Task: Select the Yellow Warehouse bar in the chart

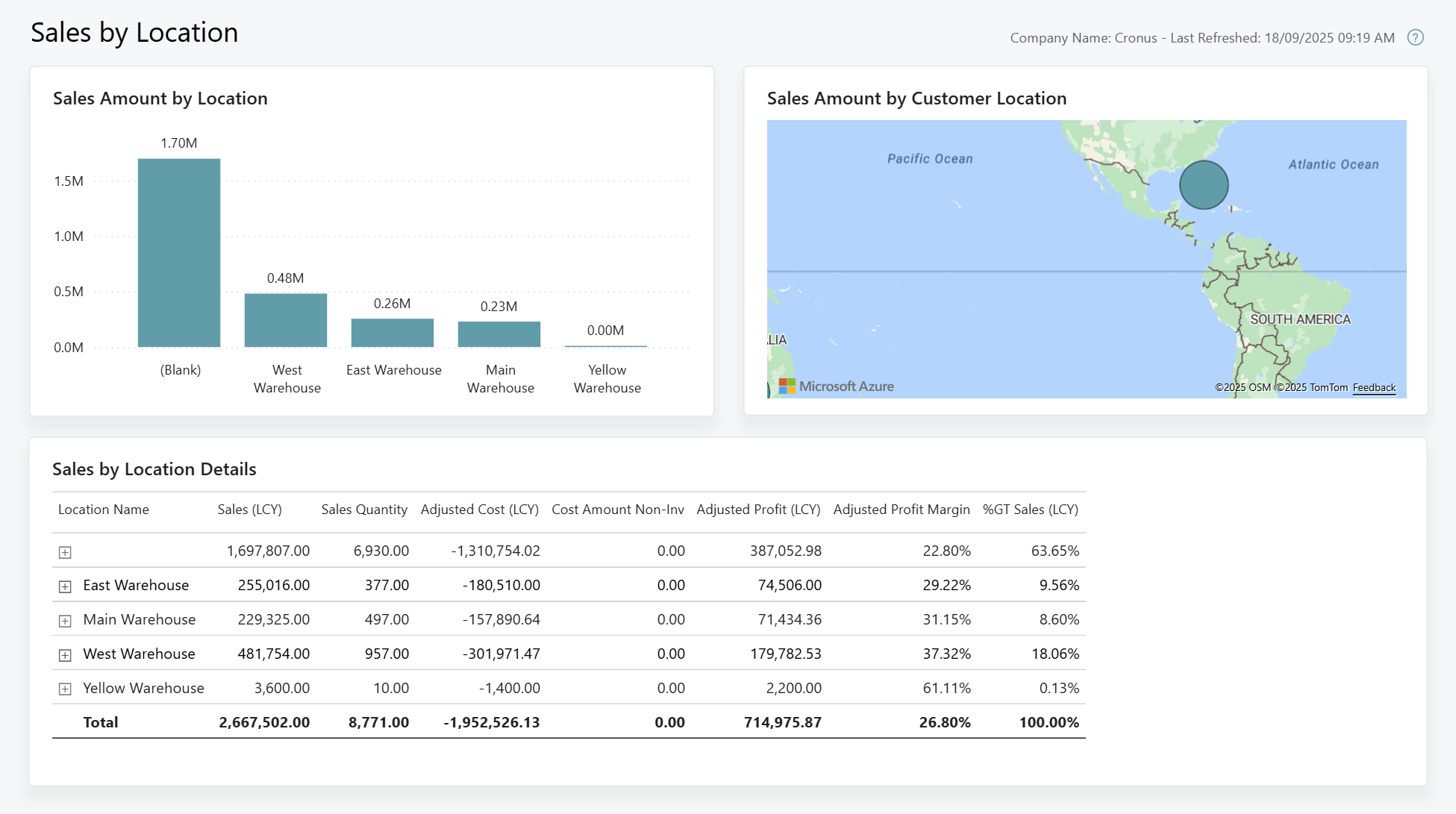Action: pos(606,345)
